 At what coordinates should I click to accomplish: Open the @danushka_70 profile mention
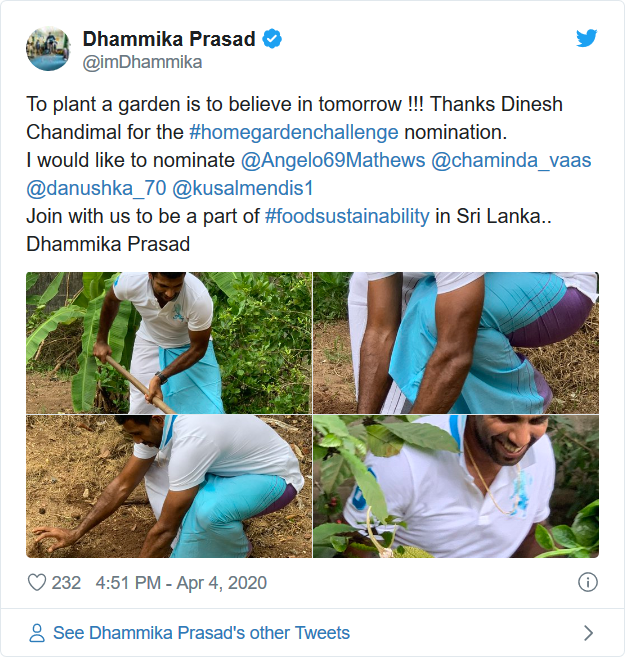(96, 188)
